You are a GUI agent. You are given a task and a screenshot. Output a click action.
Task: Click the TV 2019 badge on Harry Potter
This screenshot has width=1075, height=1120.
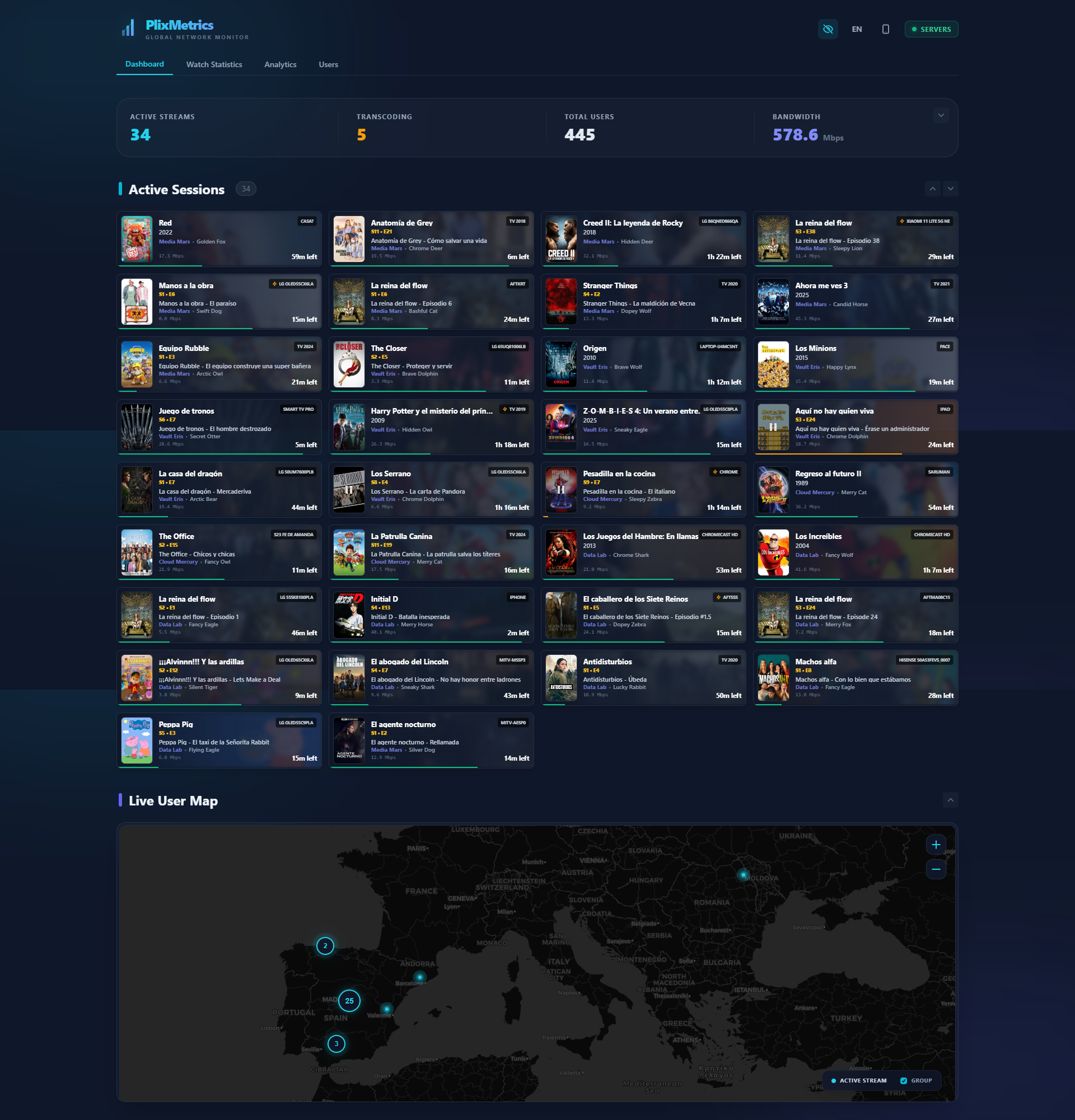point(515,409)
